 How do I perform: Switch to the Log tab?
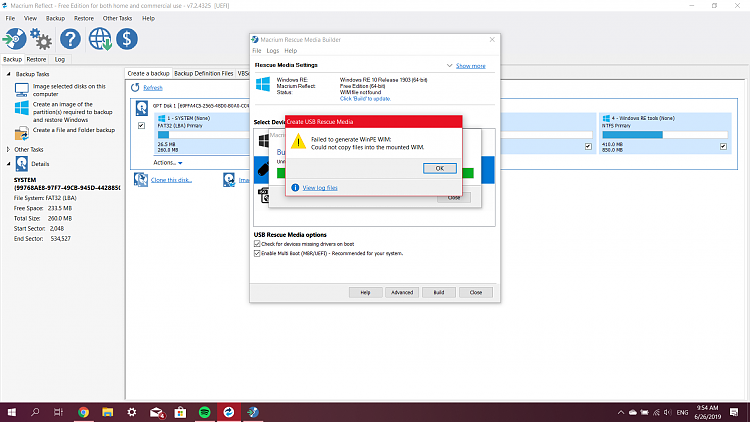tap(60, 59)
